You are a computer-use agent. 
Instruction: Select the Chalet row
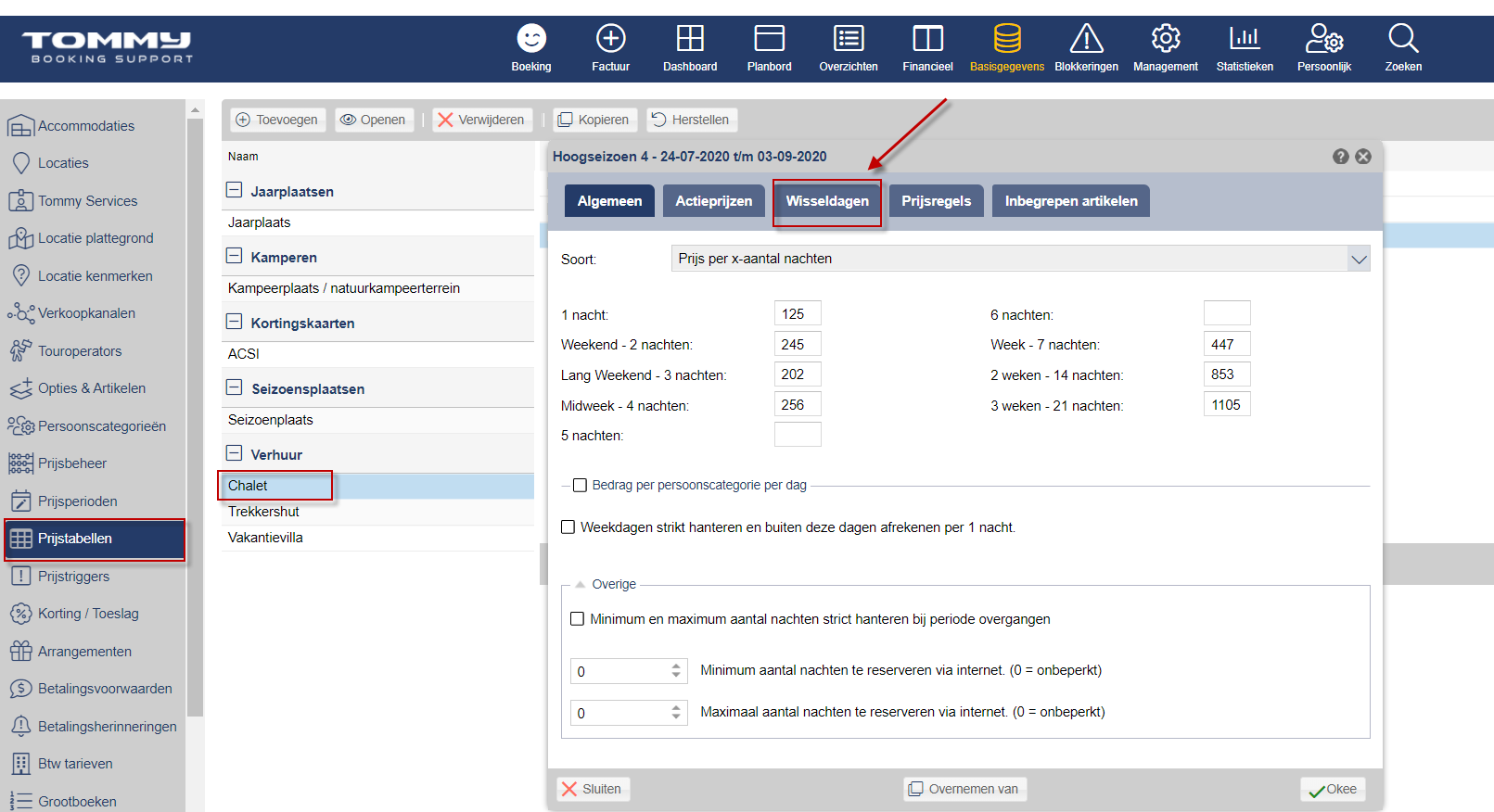pos(377,486)
